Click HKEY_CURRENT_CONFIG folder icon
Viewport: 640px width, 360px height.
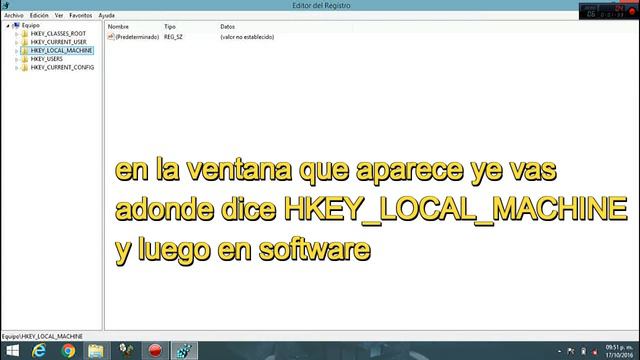pyautogui.click(x=25, y=67)
